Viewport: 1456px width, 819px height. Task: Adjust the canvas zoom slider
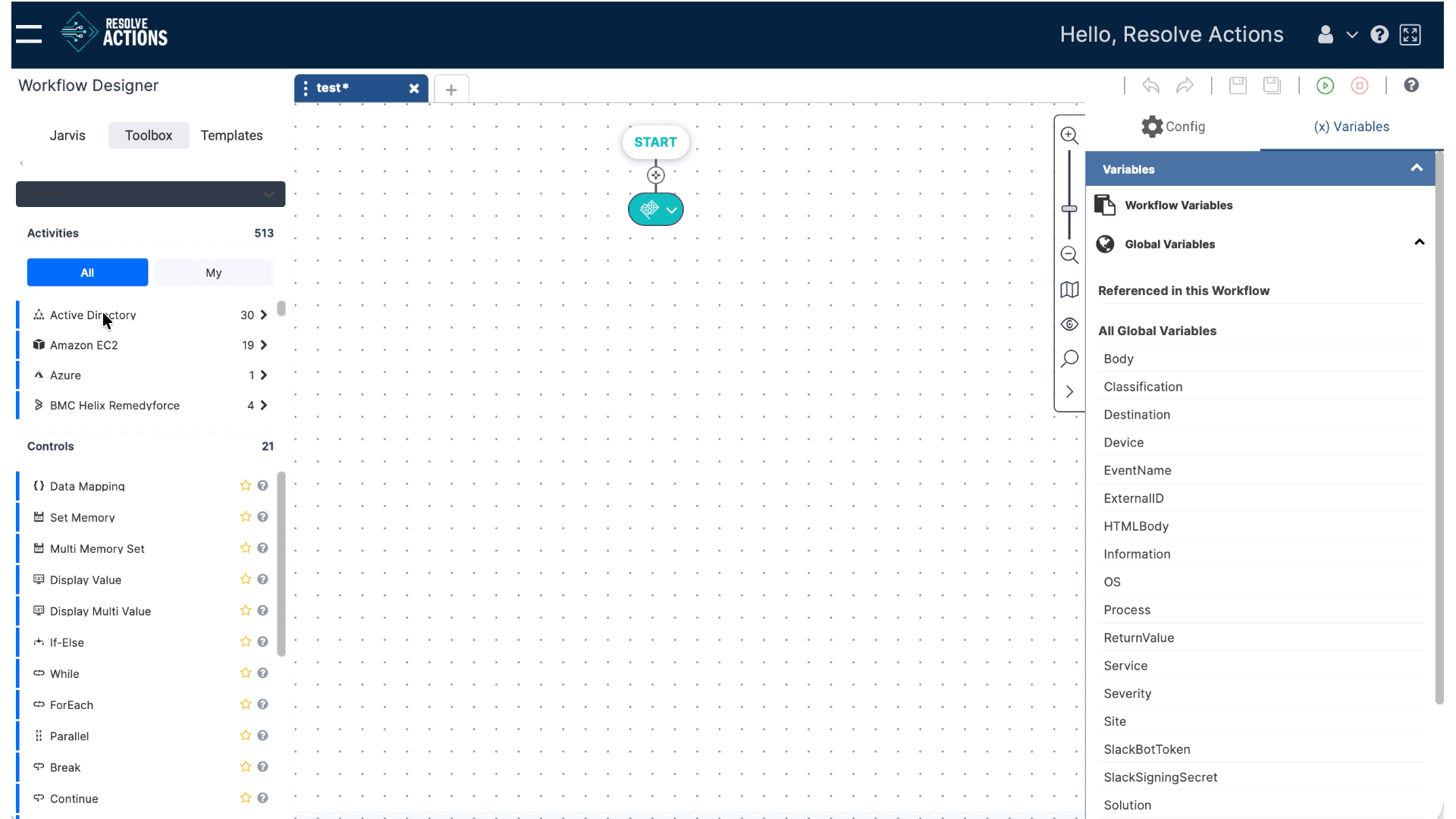point(1070,209)
